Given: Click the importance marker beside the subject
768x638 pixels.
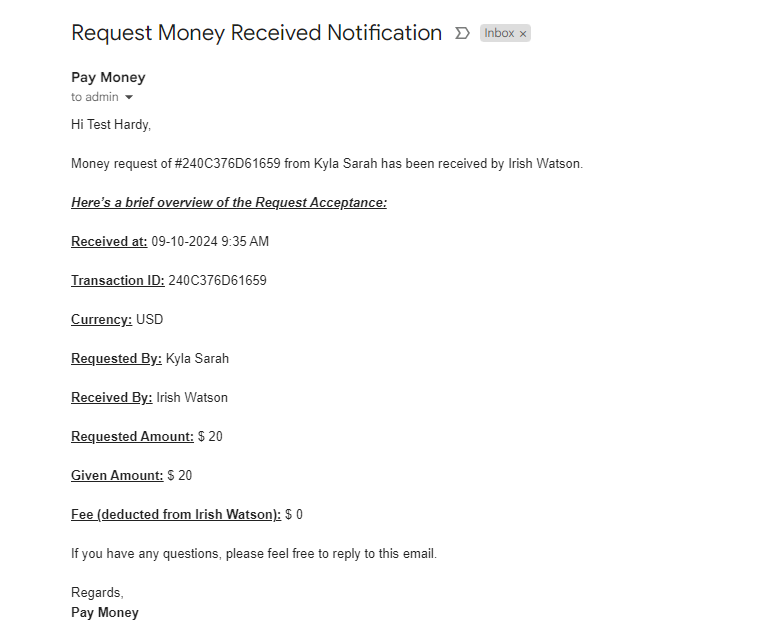Looking at the screenshot, I should (462, 33).
